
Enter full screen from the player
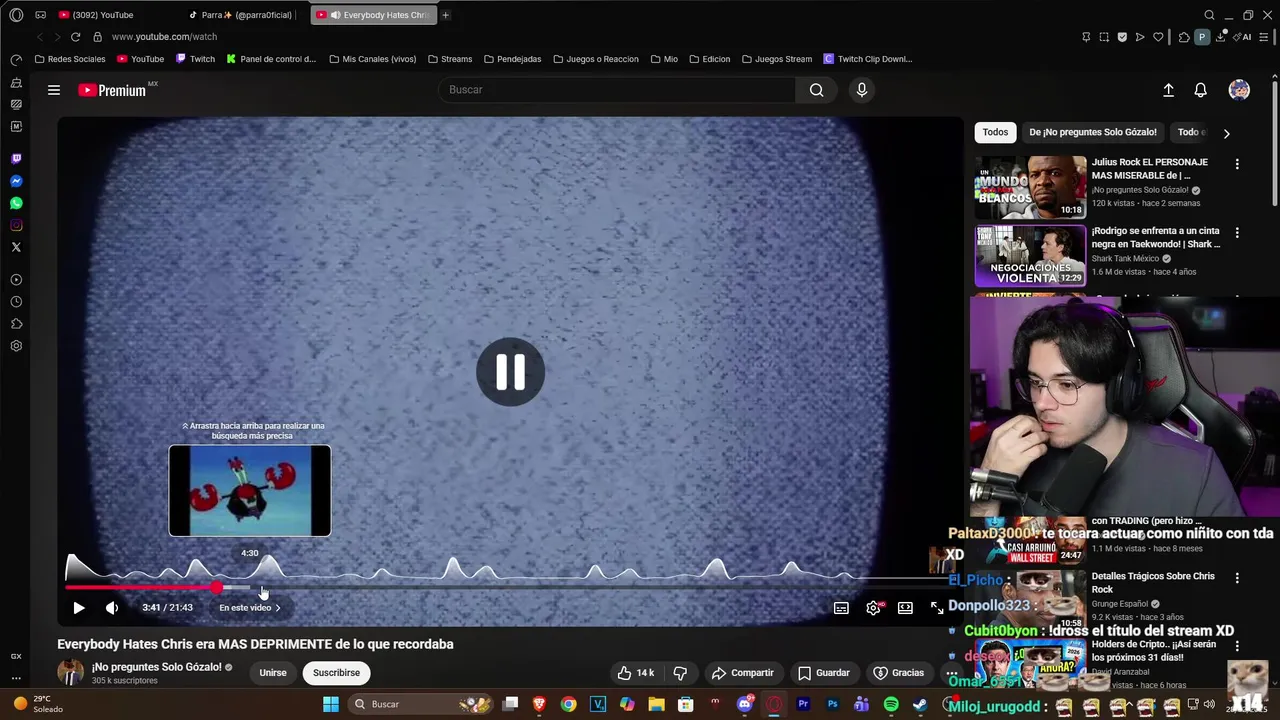click(937, 608)
